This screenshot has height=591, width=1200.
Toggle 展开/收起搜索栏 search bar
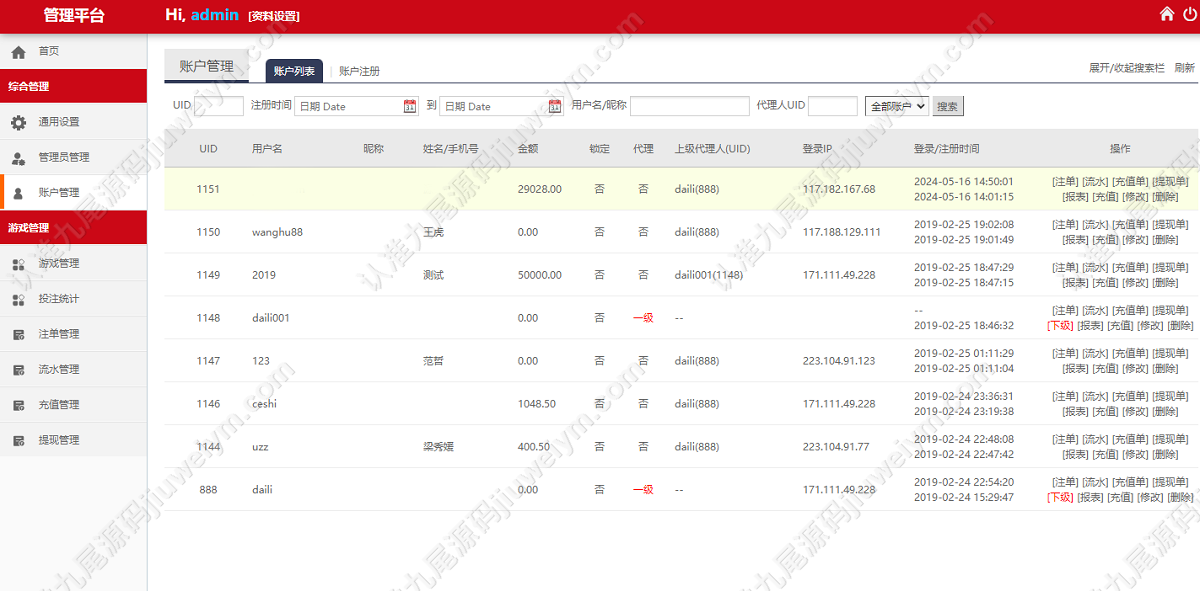pos(1127,68)
